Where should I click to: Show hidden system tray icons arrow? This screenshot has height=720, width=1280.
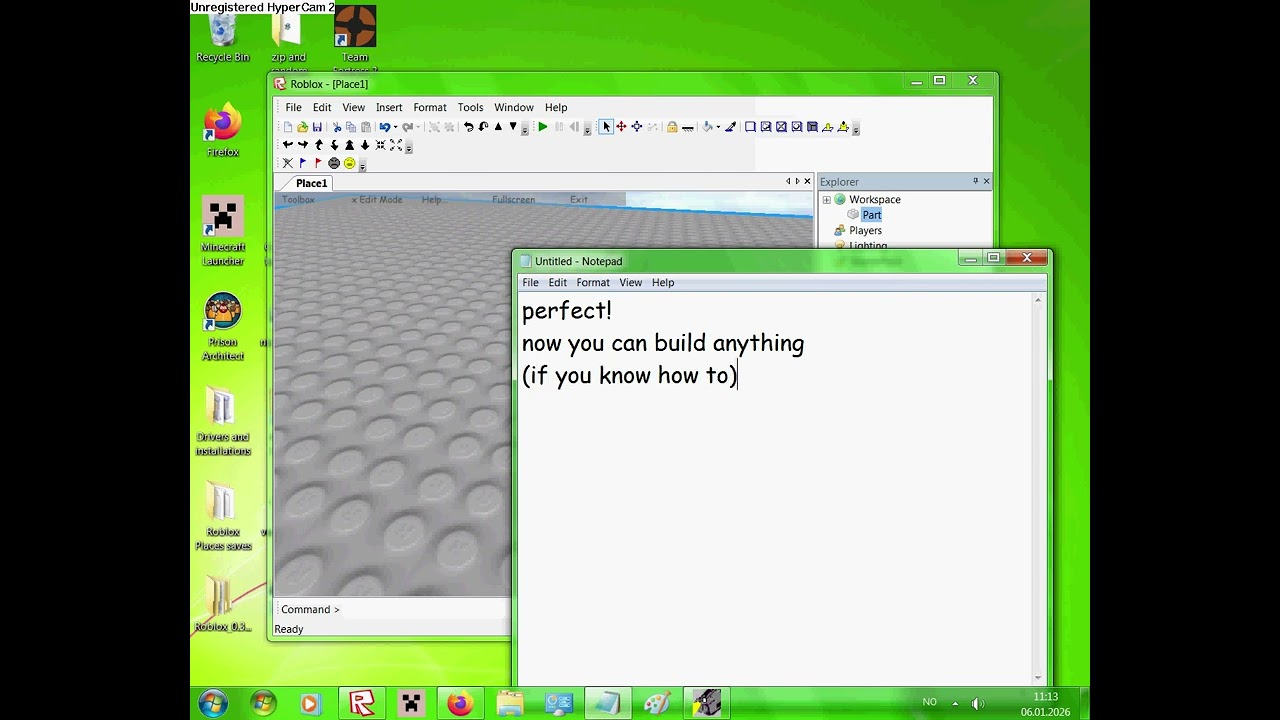(x=954, y=703)
